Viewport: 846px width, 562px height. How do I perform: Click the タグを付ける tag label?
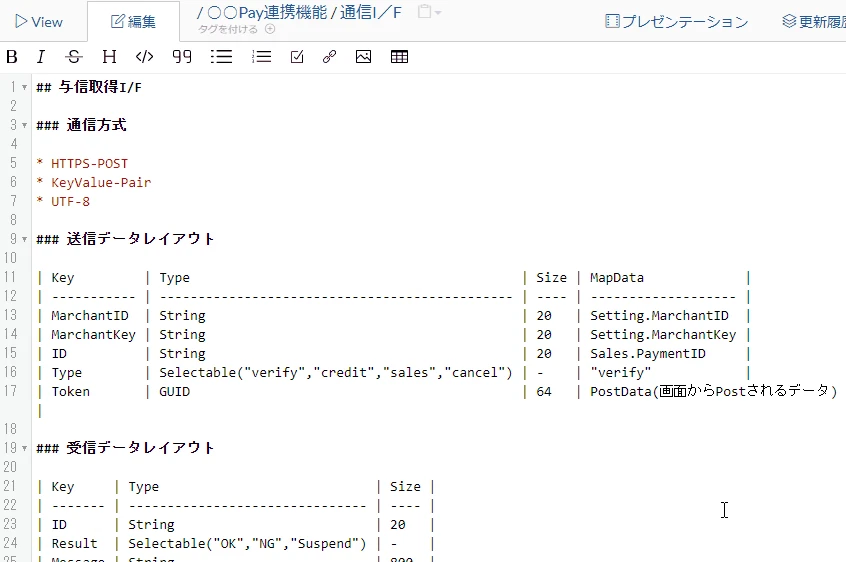coord(228,29)
